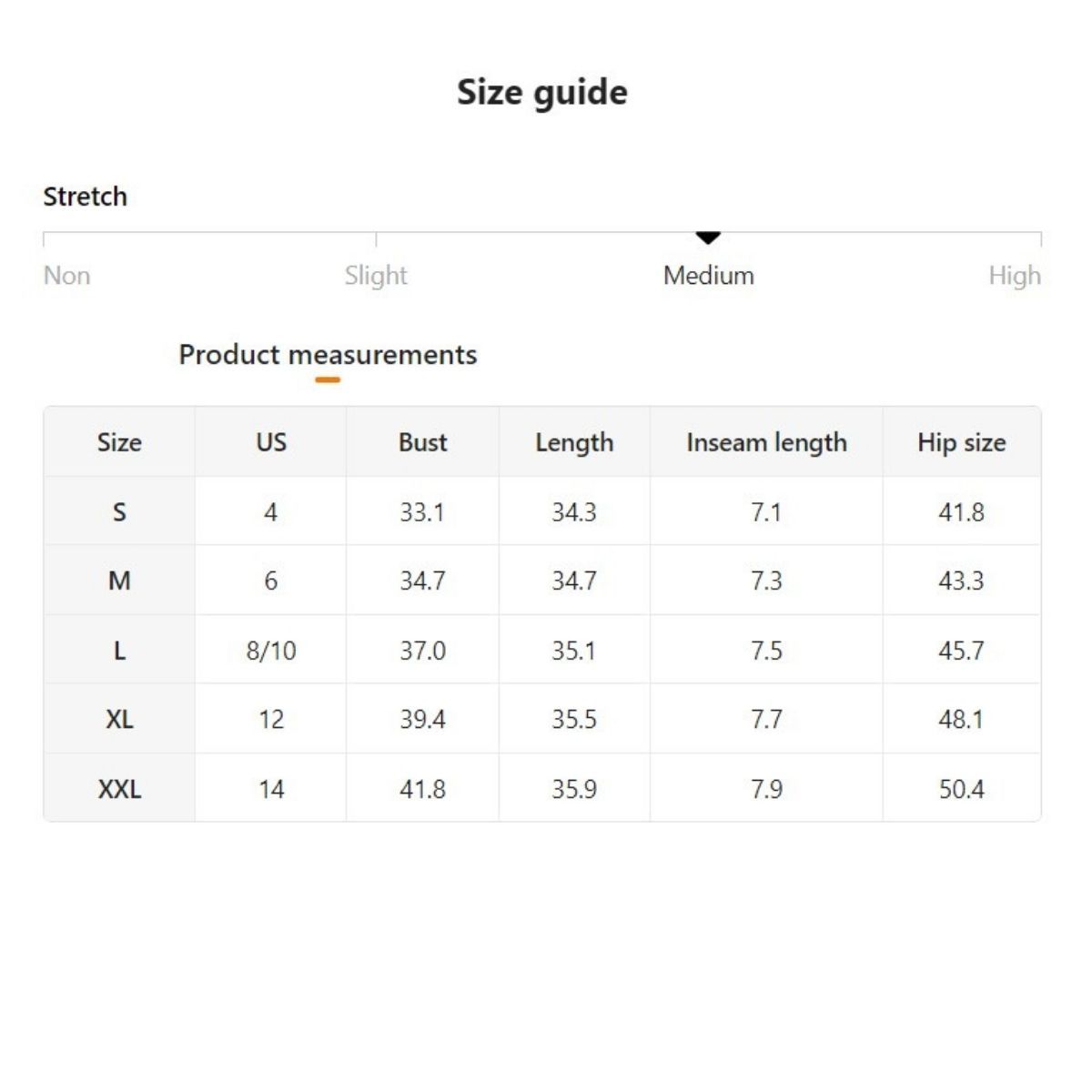Screen dimensions: 1092x1092
Task: Select the Product measurements tab
Action: coord(328,354)
